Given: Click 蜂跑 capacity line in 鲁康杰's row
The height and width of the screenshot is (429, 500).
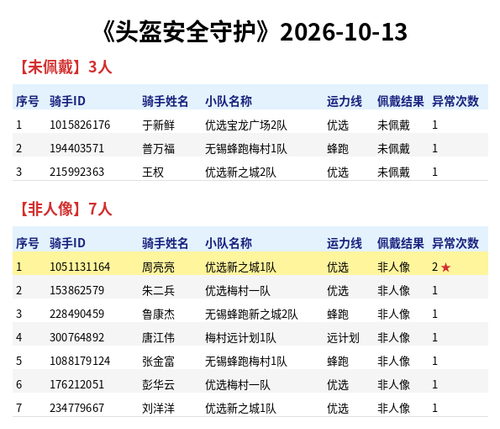Looking at the screenshot, I should pyautogui.click(x=338, y=314).
